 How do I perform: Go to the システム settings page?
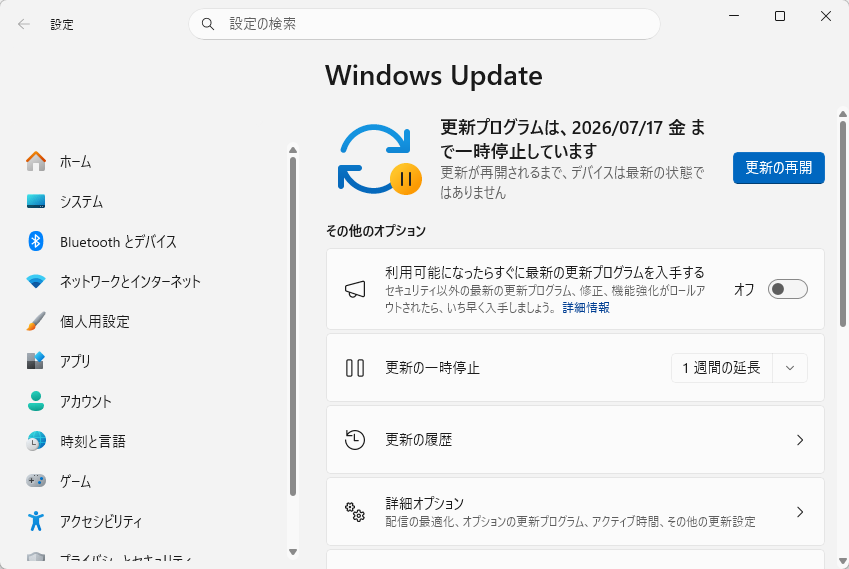pos(153,201)
